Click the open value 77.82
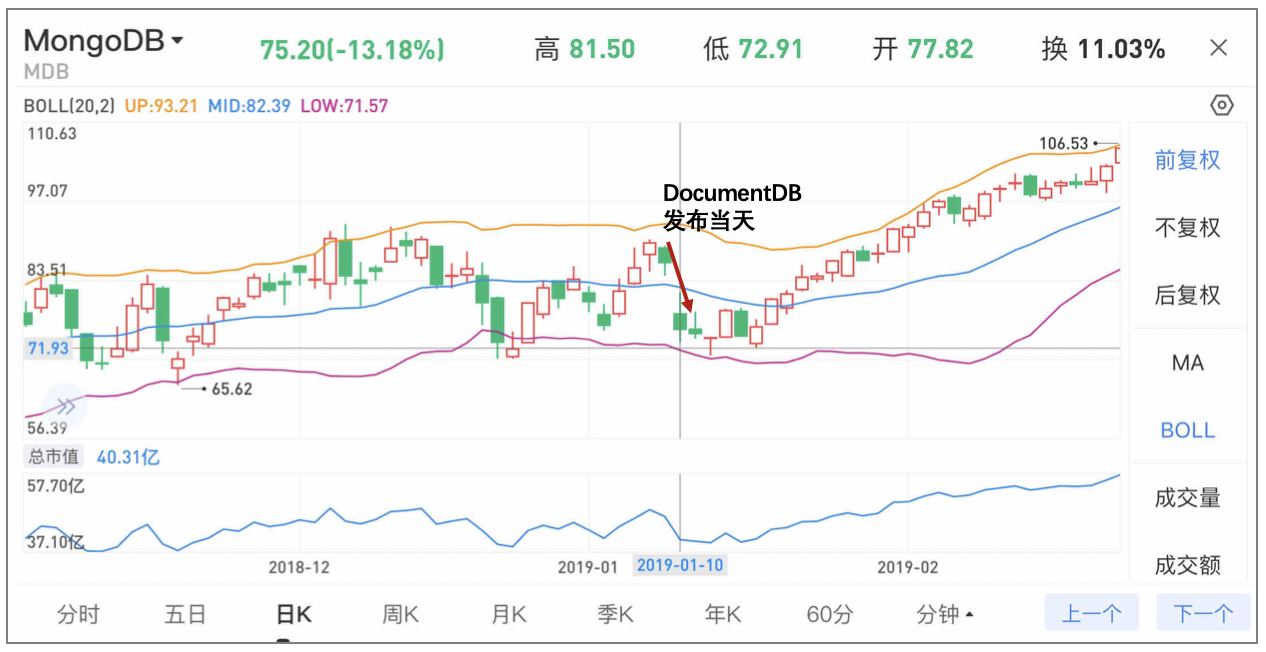 pos(940,49)
